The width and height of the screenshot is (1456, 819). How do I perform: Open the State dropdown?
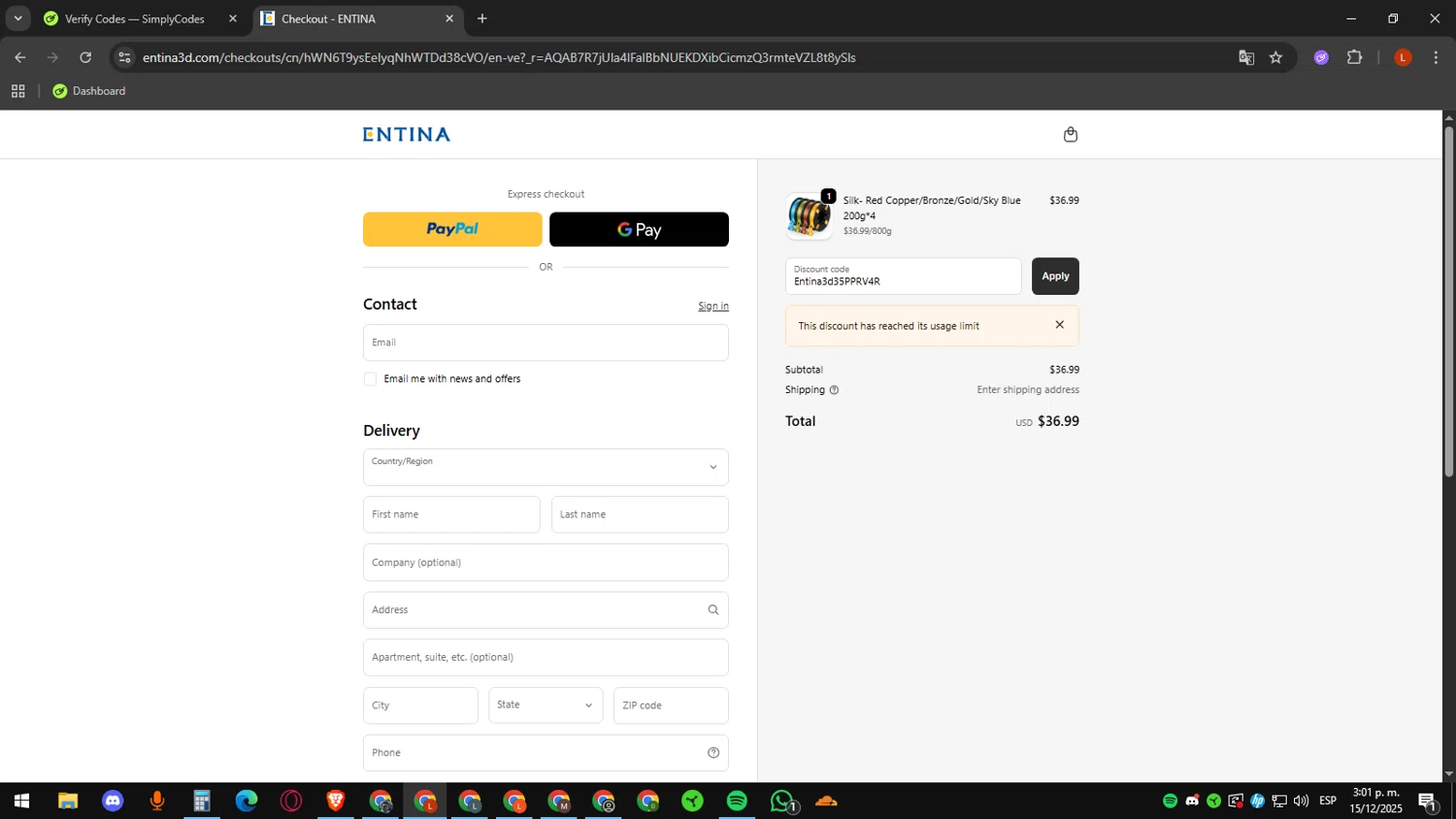[x=546, y=705]
